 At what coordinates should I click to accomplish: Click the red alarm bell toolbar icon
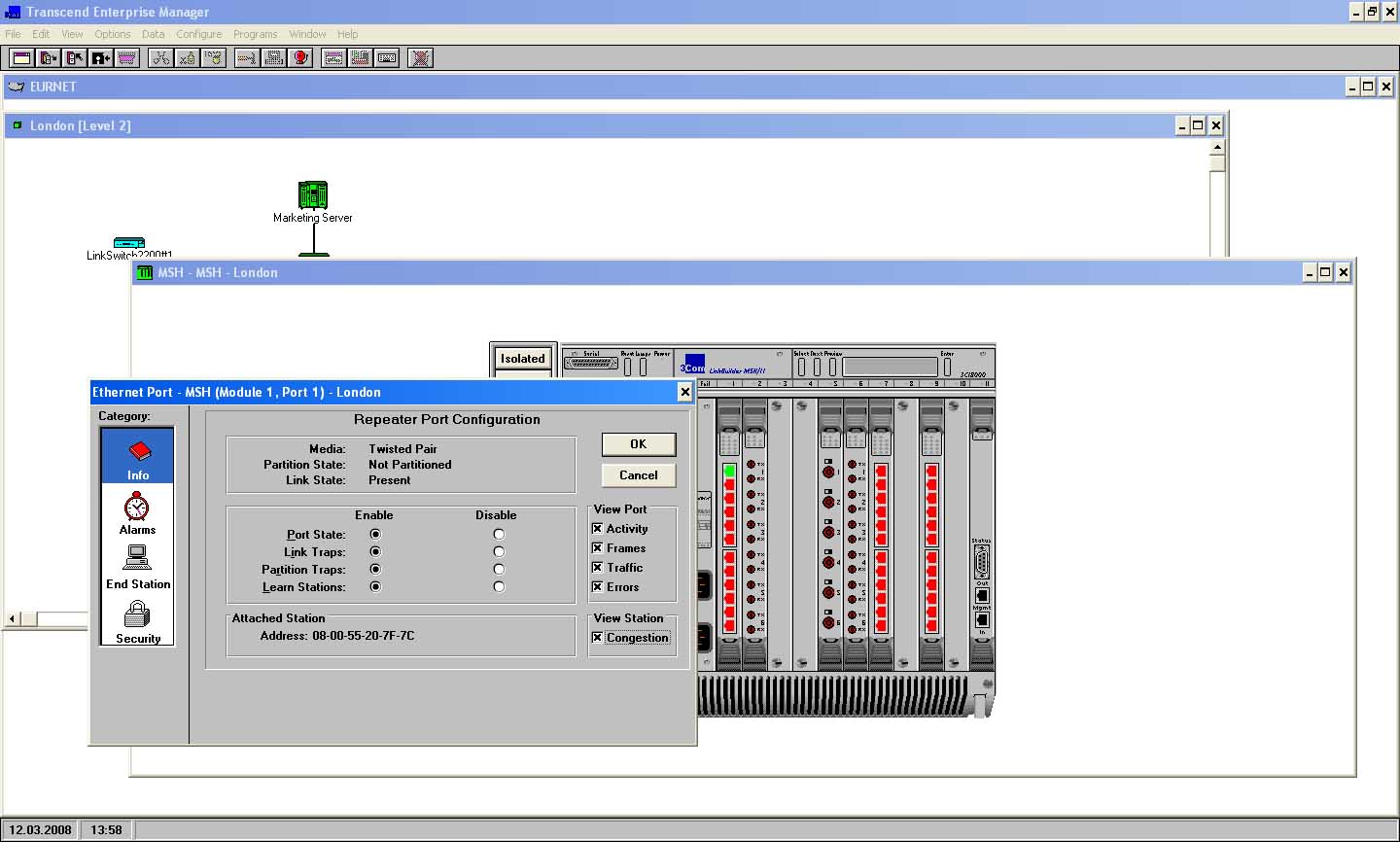point(300,58)
